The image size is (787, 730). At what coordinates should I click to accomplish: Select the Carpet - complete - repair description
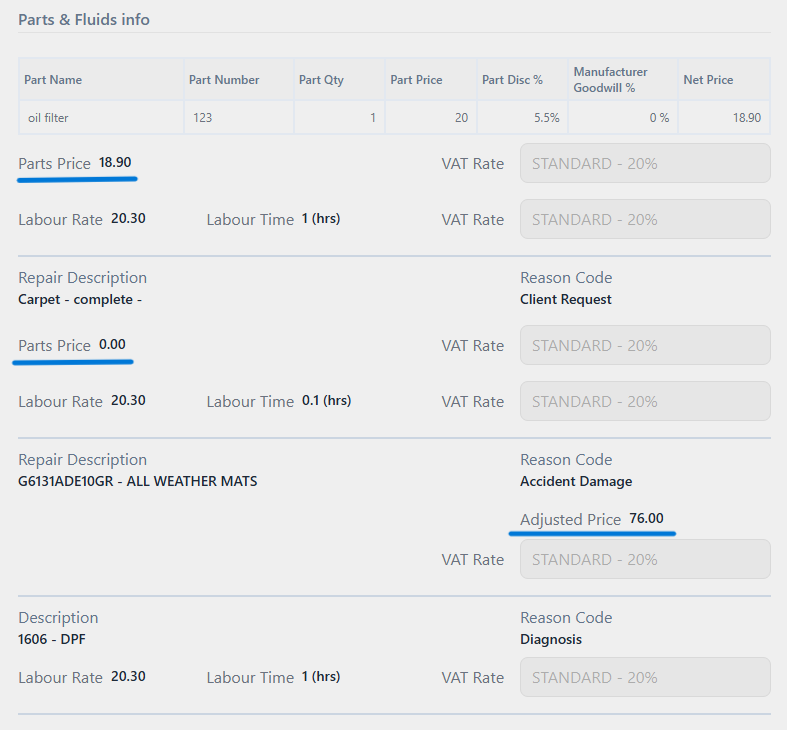(81, 299)
